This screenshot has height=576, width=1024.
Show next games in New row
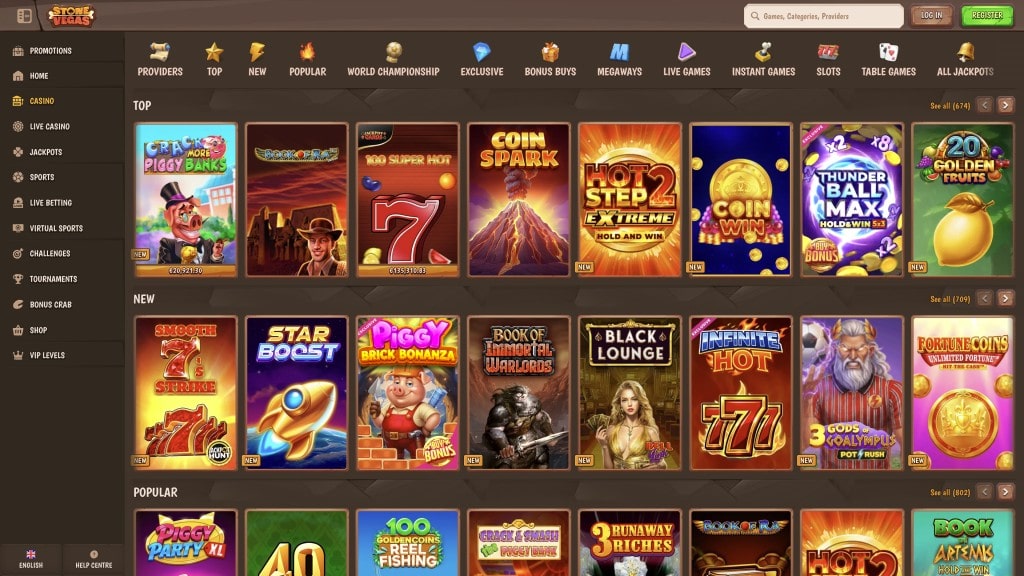tap(1006, 298)
